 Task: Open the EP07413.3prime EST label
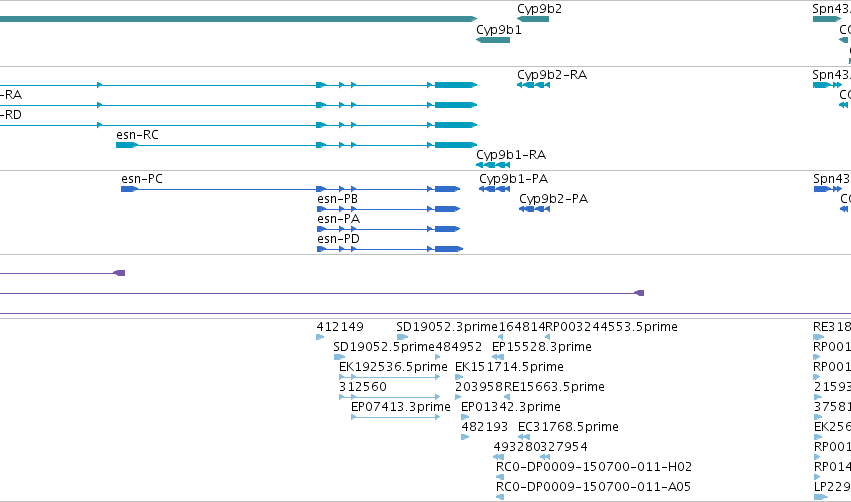tap(401, 407)
